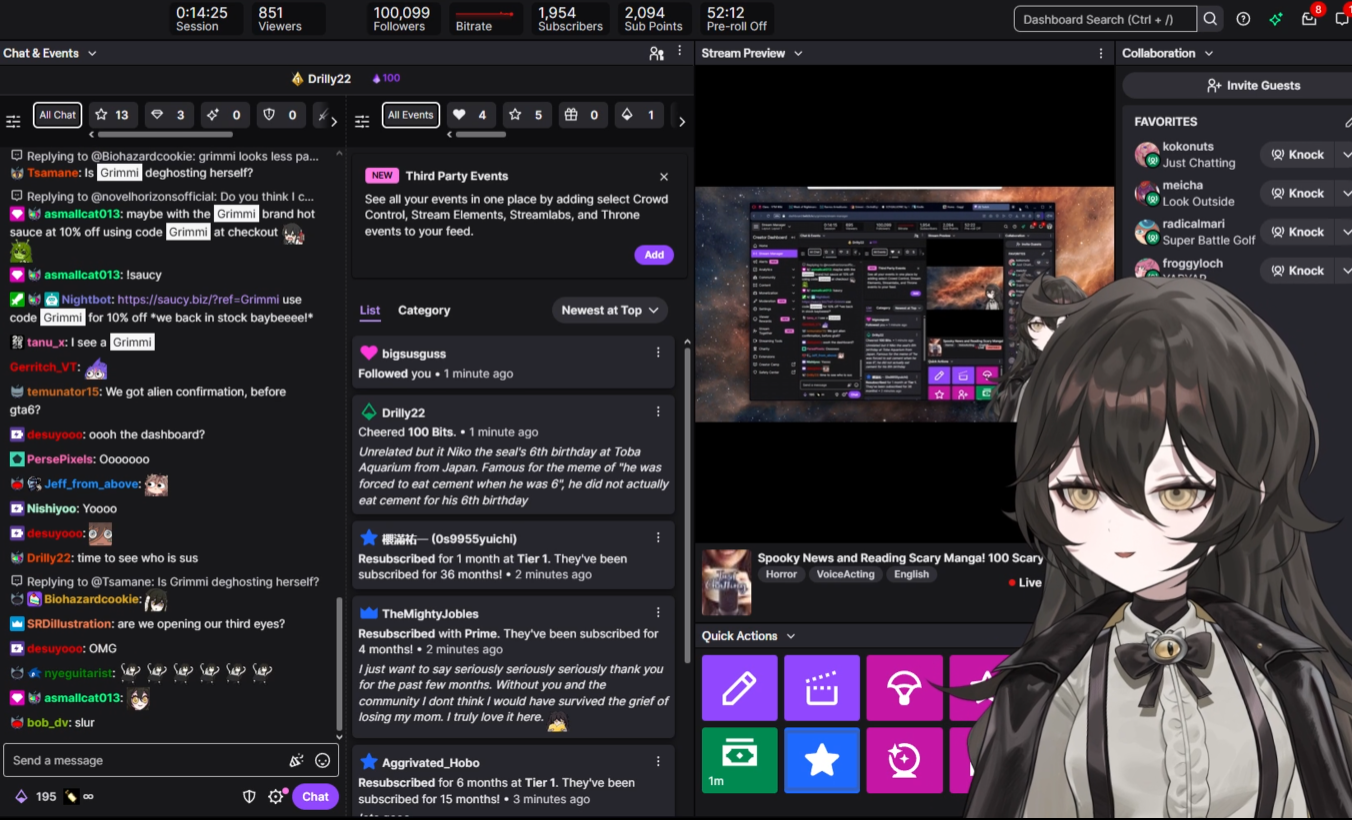Expand the Quick Actions panel dropdown
1352x820 pixels.
pyautogui.click(x=791, y=636)
